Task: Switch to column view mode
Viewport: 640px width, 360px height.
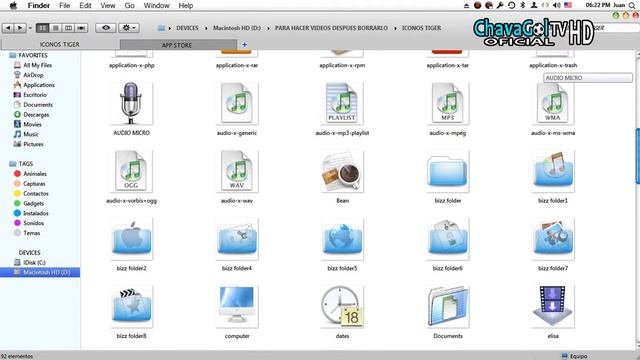Action: point(69,28)
